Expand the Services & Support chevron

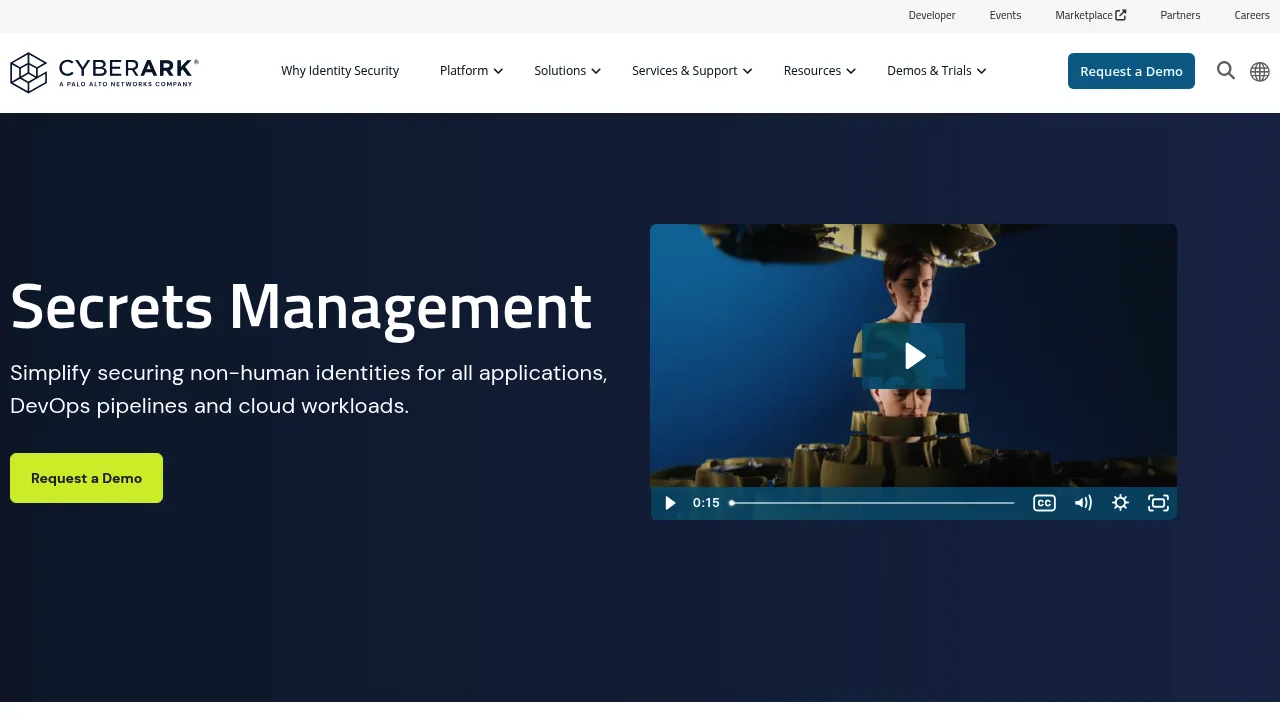[x=747, y=71]
